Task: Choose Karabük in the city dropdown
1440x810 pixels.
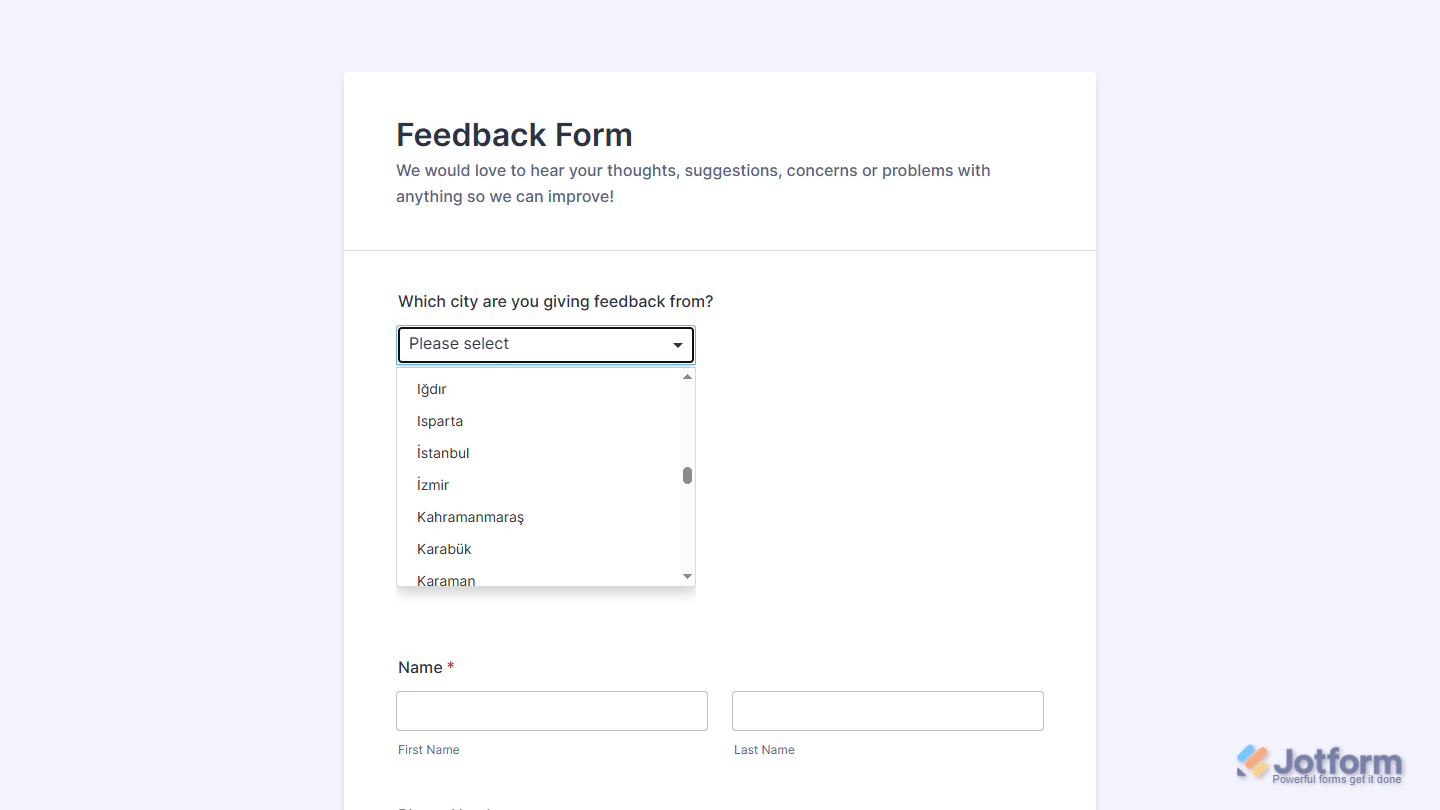Action: 444,549
